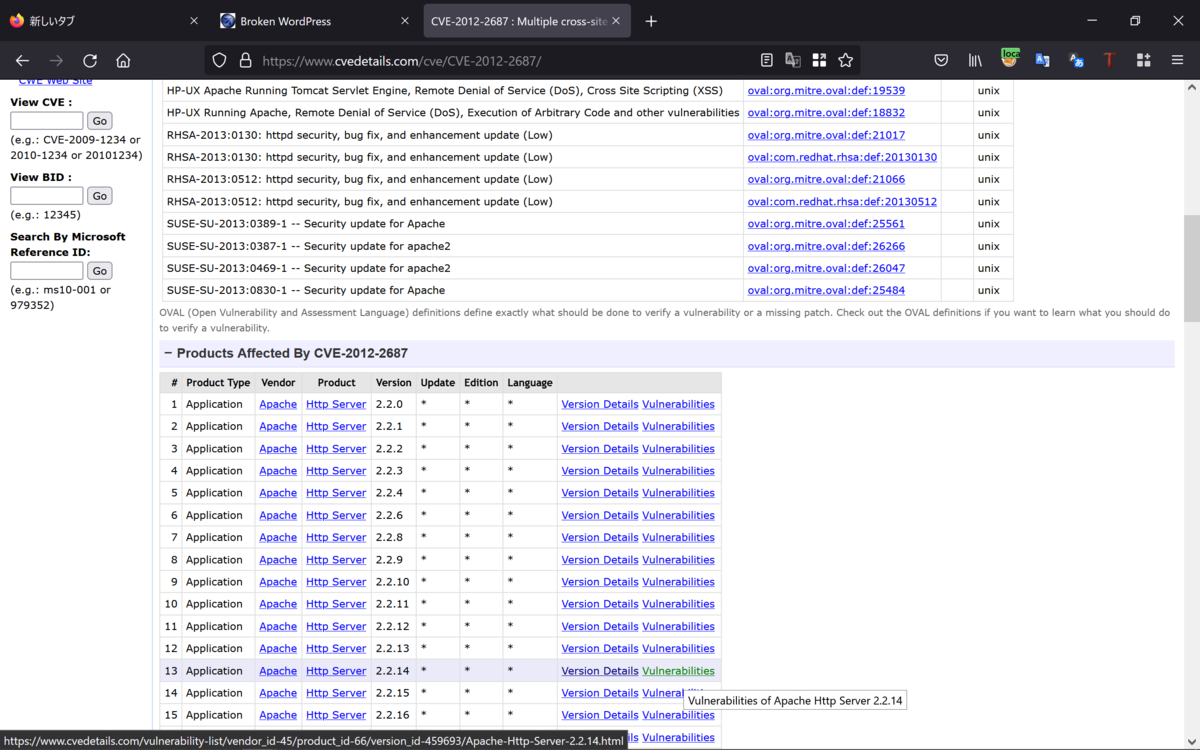Open the Library bookmarks and history icon

click(x=975, y=60)
